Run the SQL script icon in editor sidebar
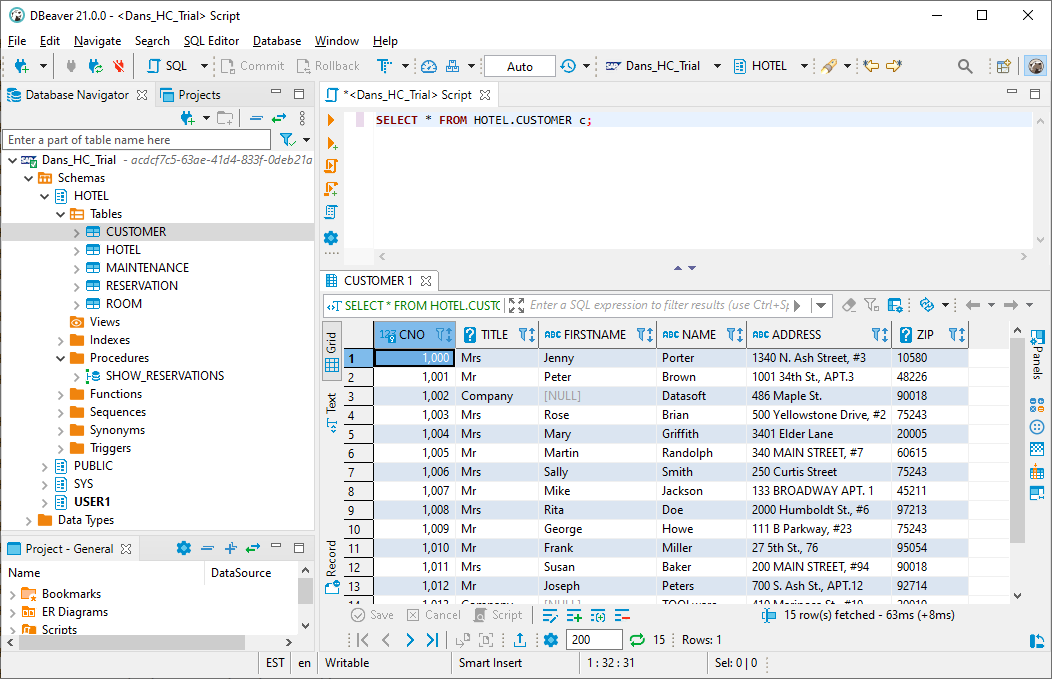The image size is (1052, 679). [x=331, y=166]
